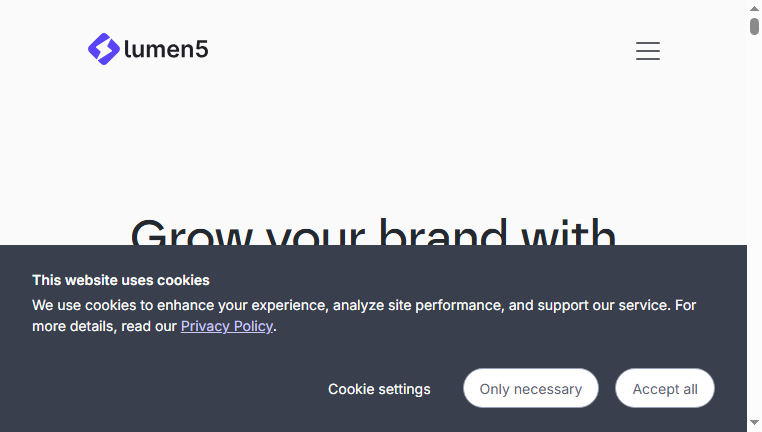Accept all cookies

click(x=665, y=388)
